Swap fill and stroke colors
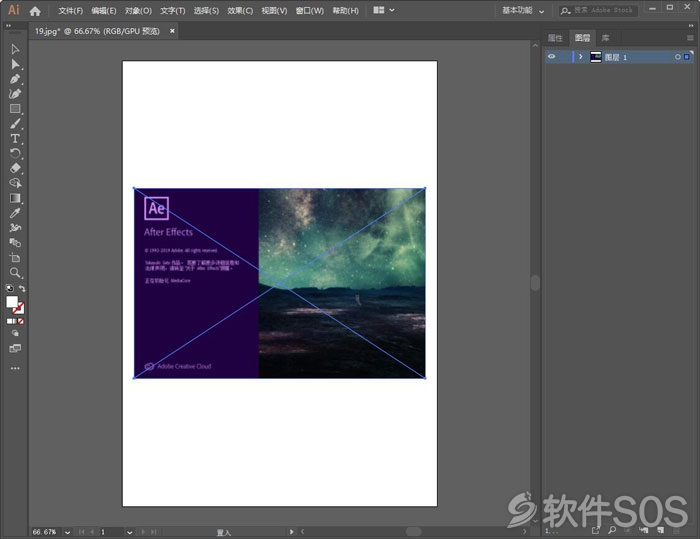Image resolution: width=700 pixels, height=539 pixels. pos(22,288)
